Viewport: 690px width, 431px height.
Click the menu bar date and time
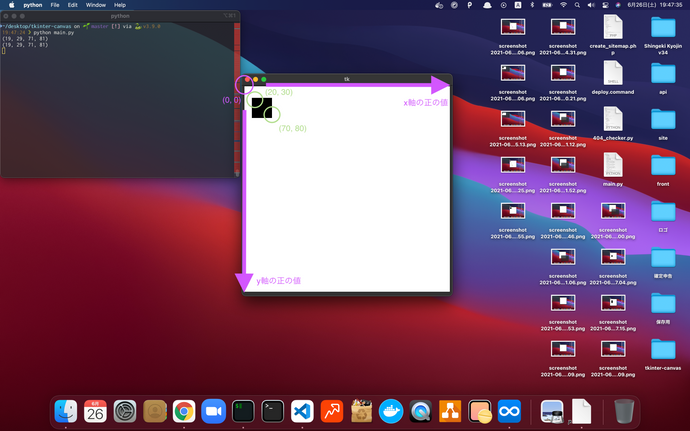click(x=655, y=5)
